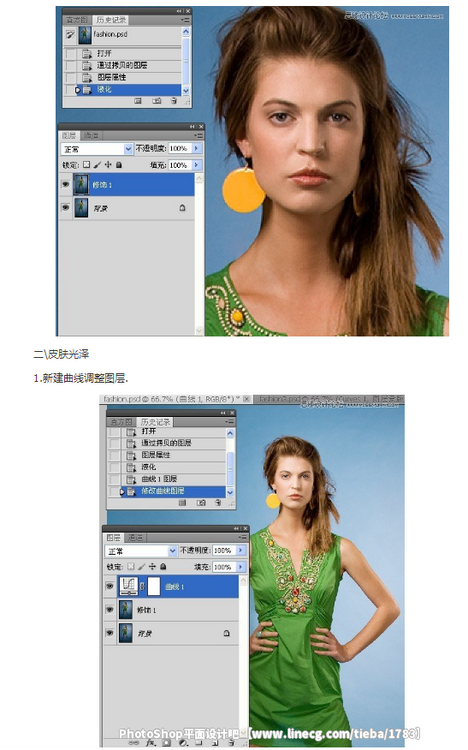Click new-document-from-state icon under the 修改曲线图层 history list
This screenshot has width=468, height=750.
[x=182, y=503]
